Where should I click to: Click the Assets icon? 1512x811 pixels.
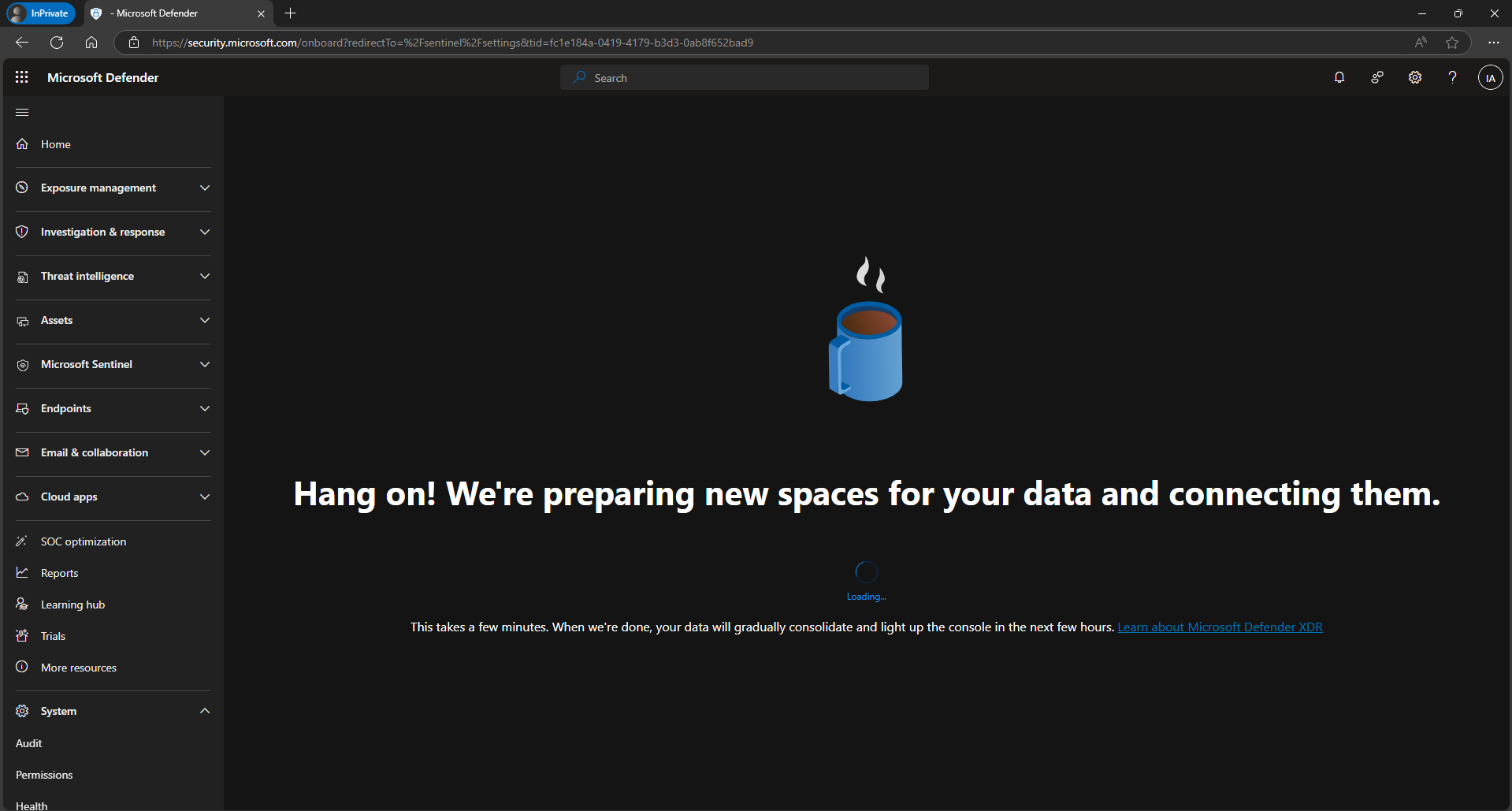tap(22, 321)
